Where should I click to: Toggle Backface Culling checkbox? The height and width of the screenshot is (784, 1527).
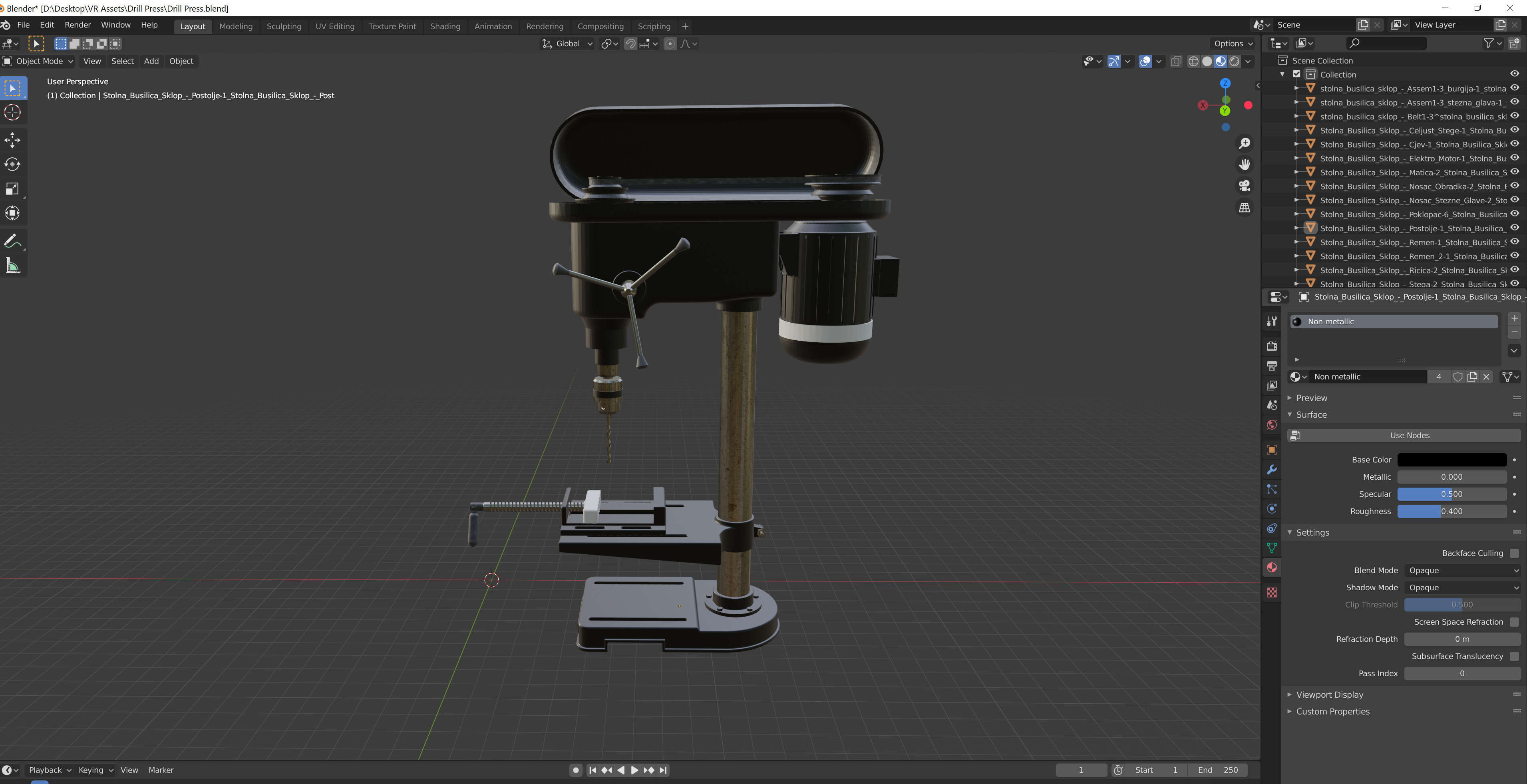coord(1514,553)
